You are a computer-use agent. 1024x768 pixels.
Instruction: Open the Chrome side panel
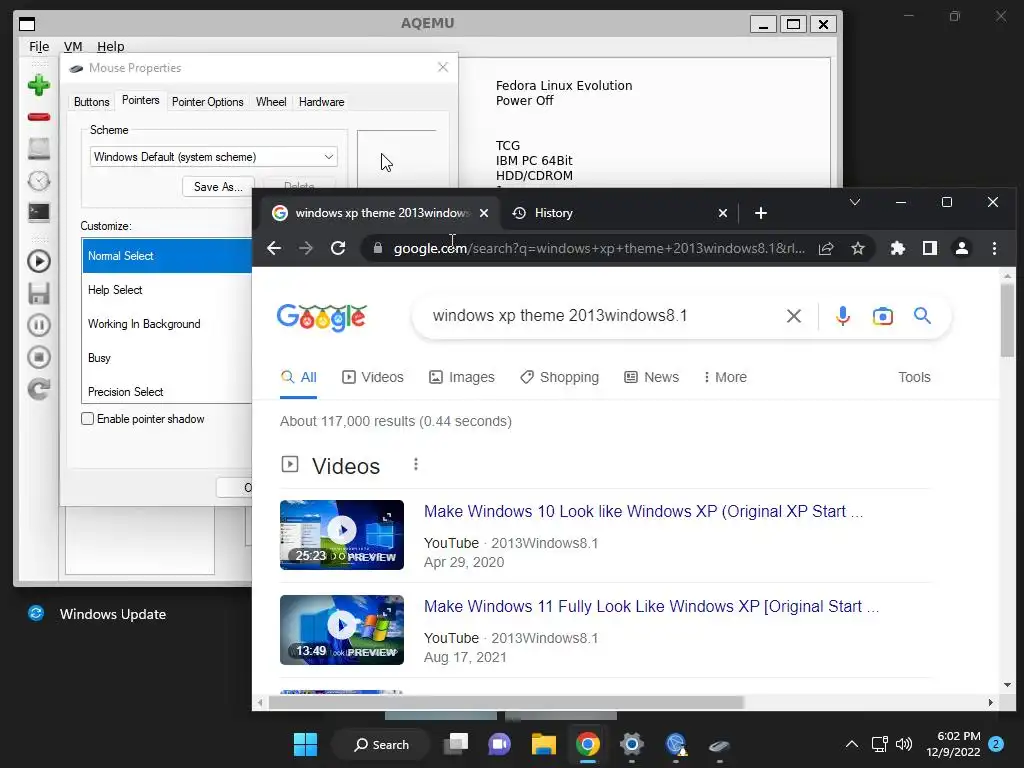[930, 248]
